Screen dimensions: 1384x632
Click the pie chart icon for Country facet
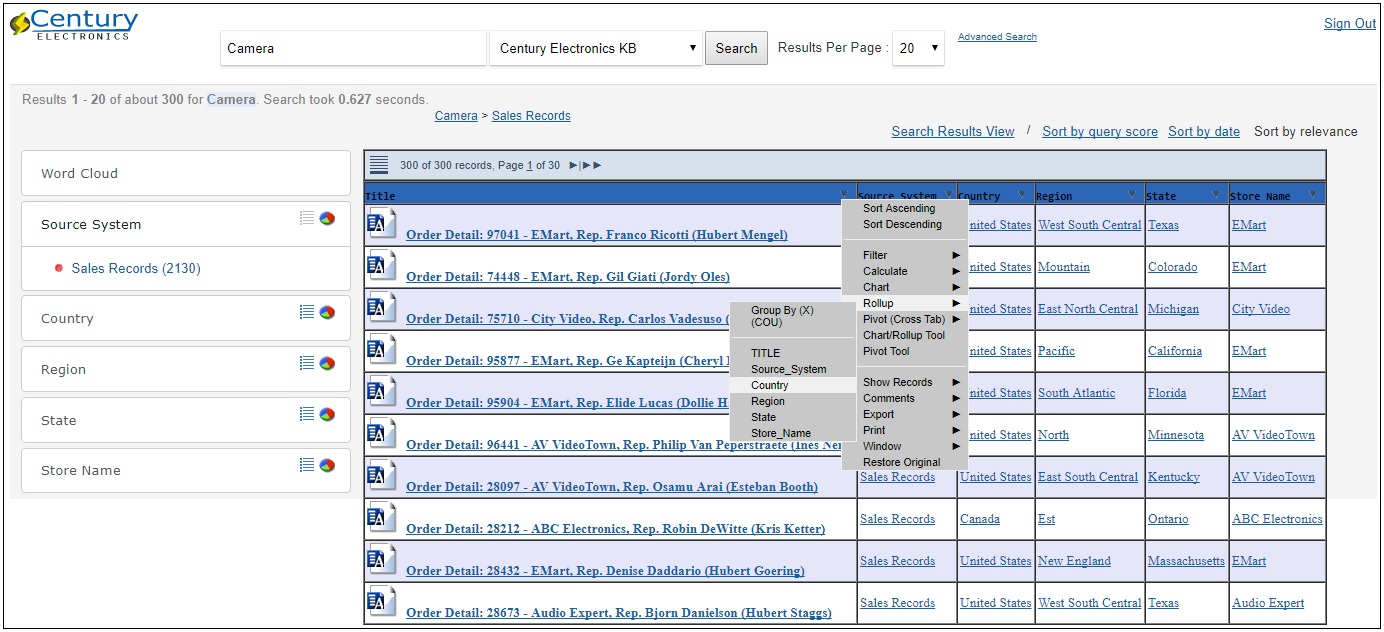(x=327, y=312)
